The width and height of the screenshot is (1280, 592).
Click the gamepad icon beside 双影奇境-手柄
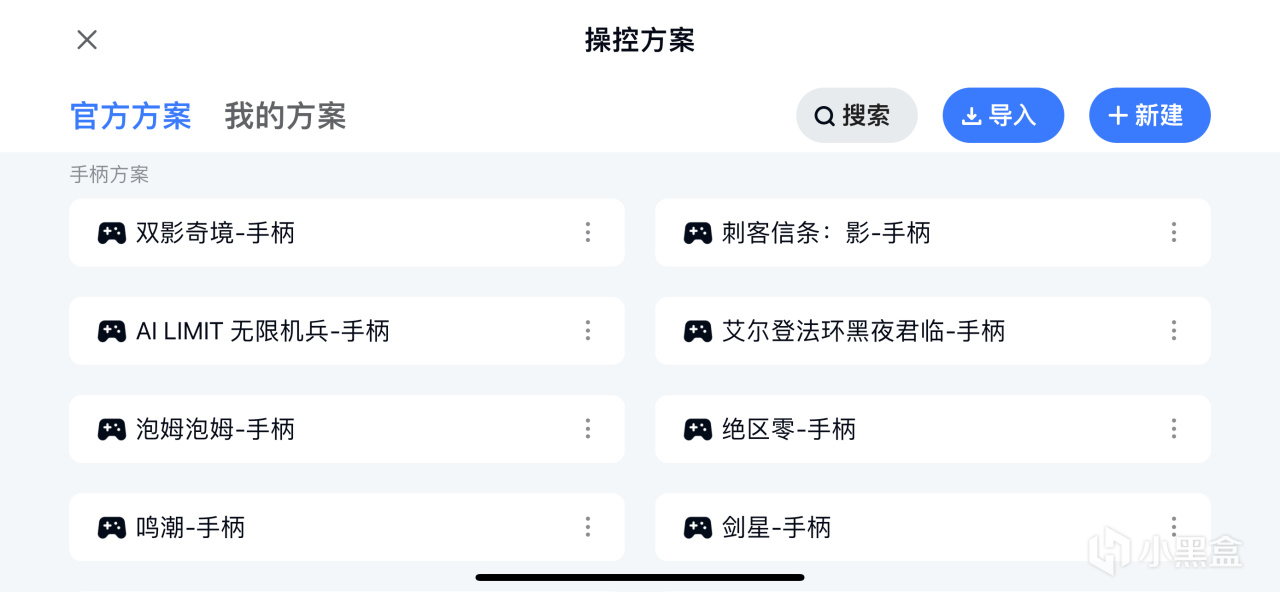(111, 233)
